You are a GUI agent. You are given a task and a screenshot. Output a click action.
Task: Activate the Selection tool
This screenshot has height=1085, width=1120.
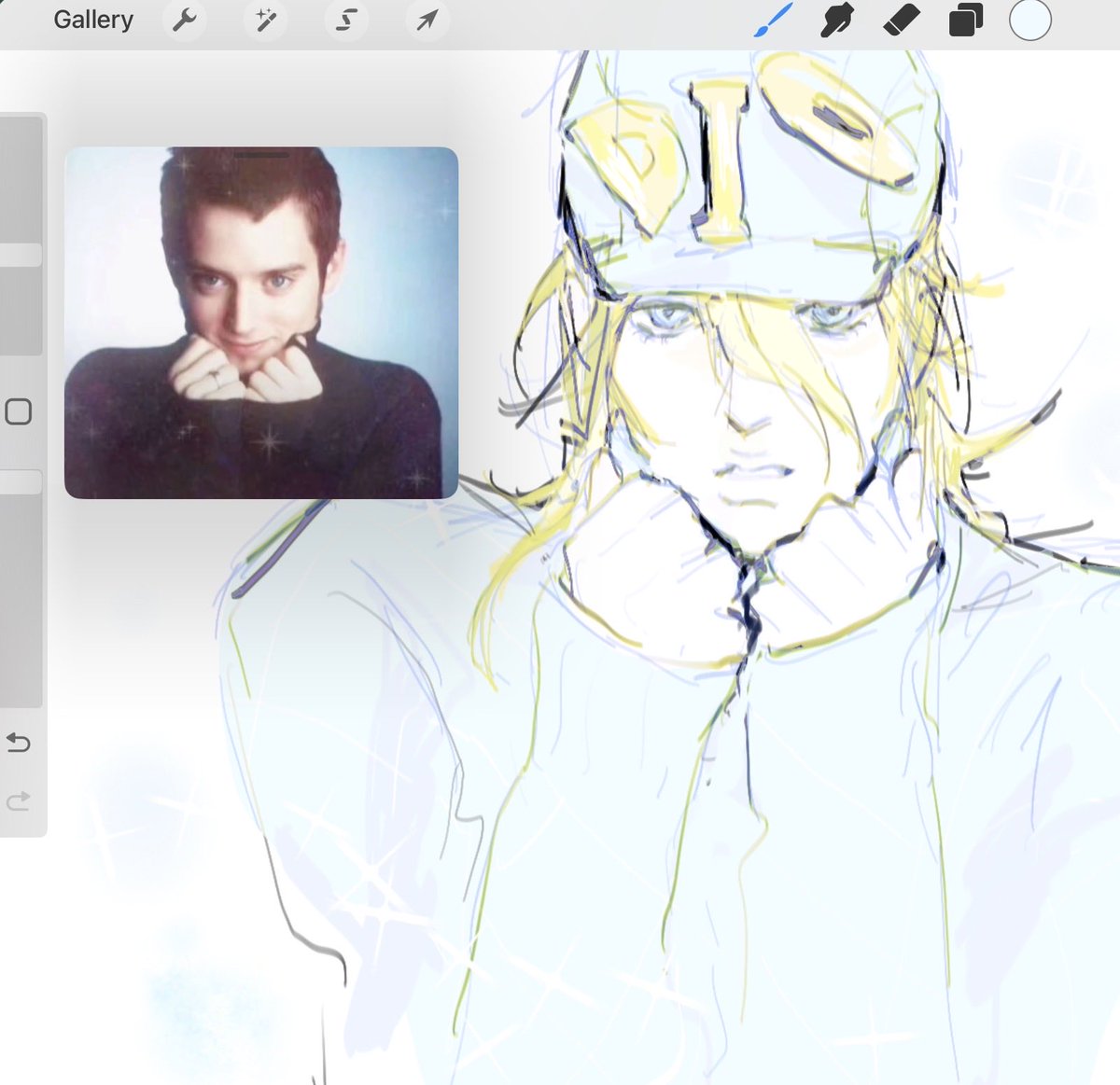346,20
